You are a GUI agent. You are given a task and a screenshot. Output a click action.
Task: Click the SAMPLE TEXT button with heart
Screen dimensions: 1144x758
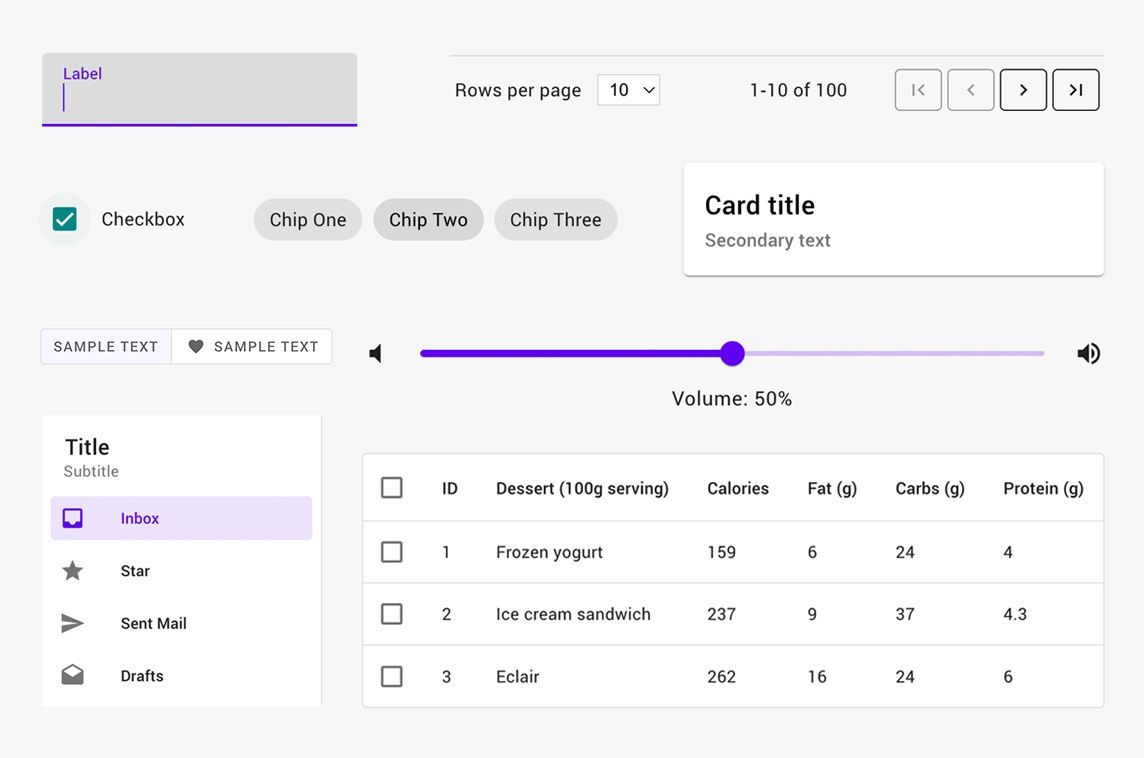point(252,347)
